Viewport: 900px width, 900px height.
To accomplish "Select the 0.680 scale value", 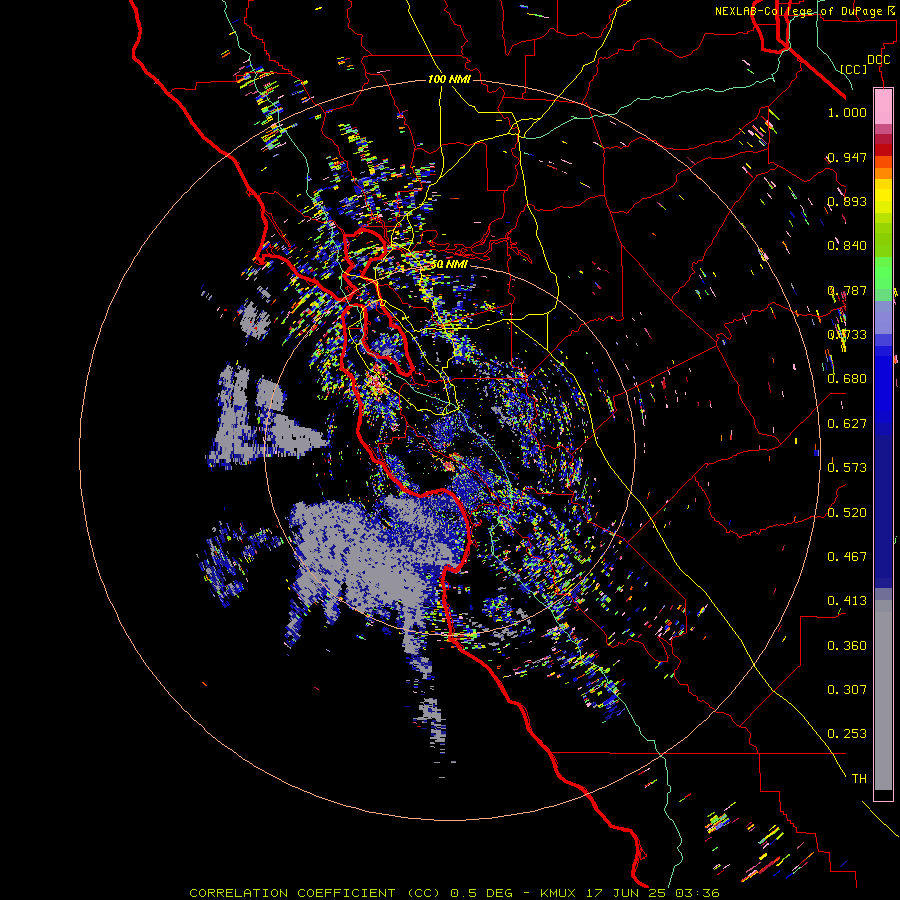I will coord(847,379).
